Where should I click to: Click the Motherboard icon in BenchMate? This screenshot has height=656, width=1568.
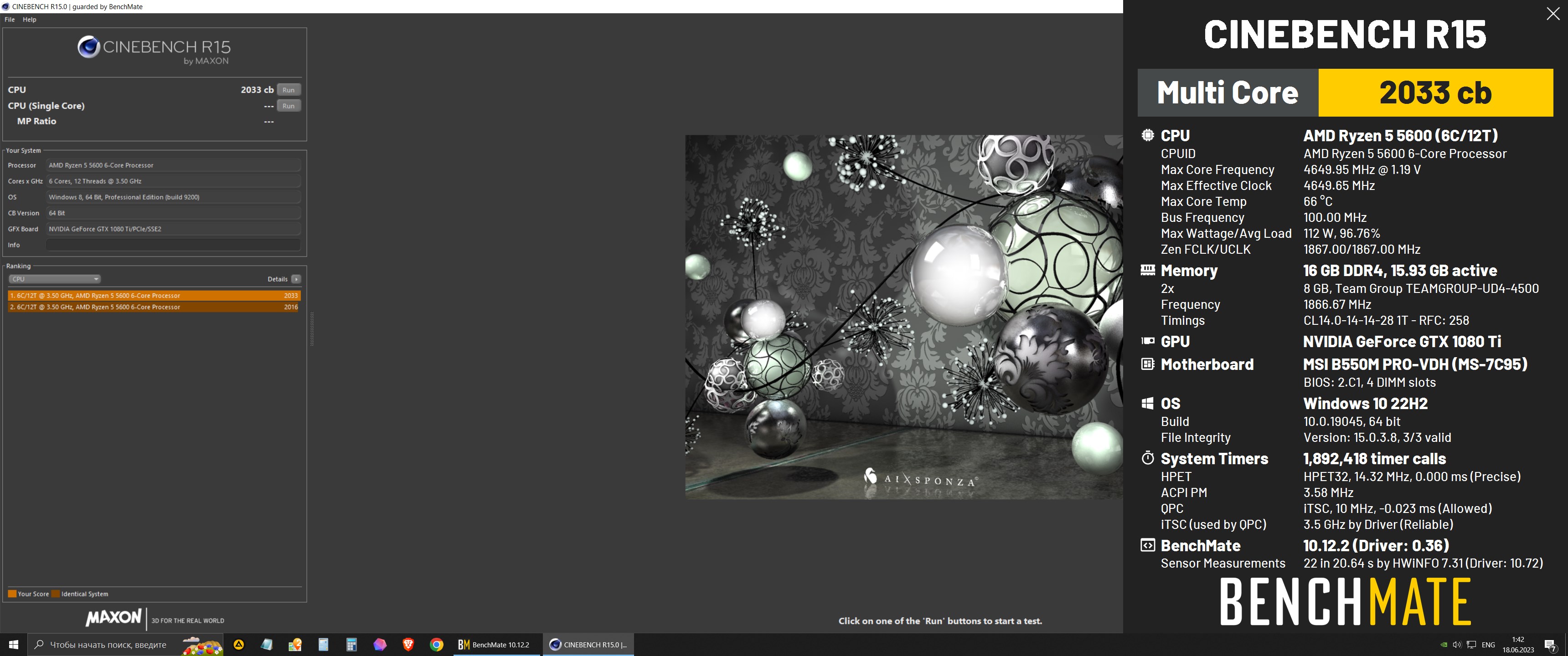[x=1147, y=364]
